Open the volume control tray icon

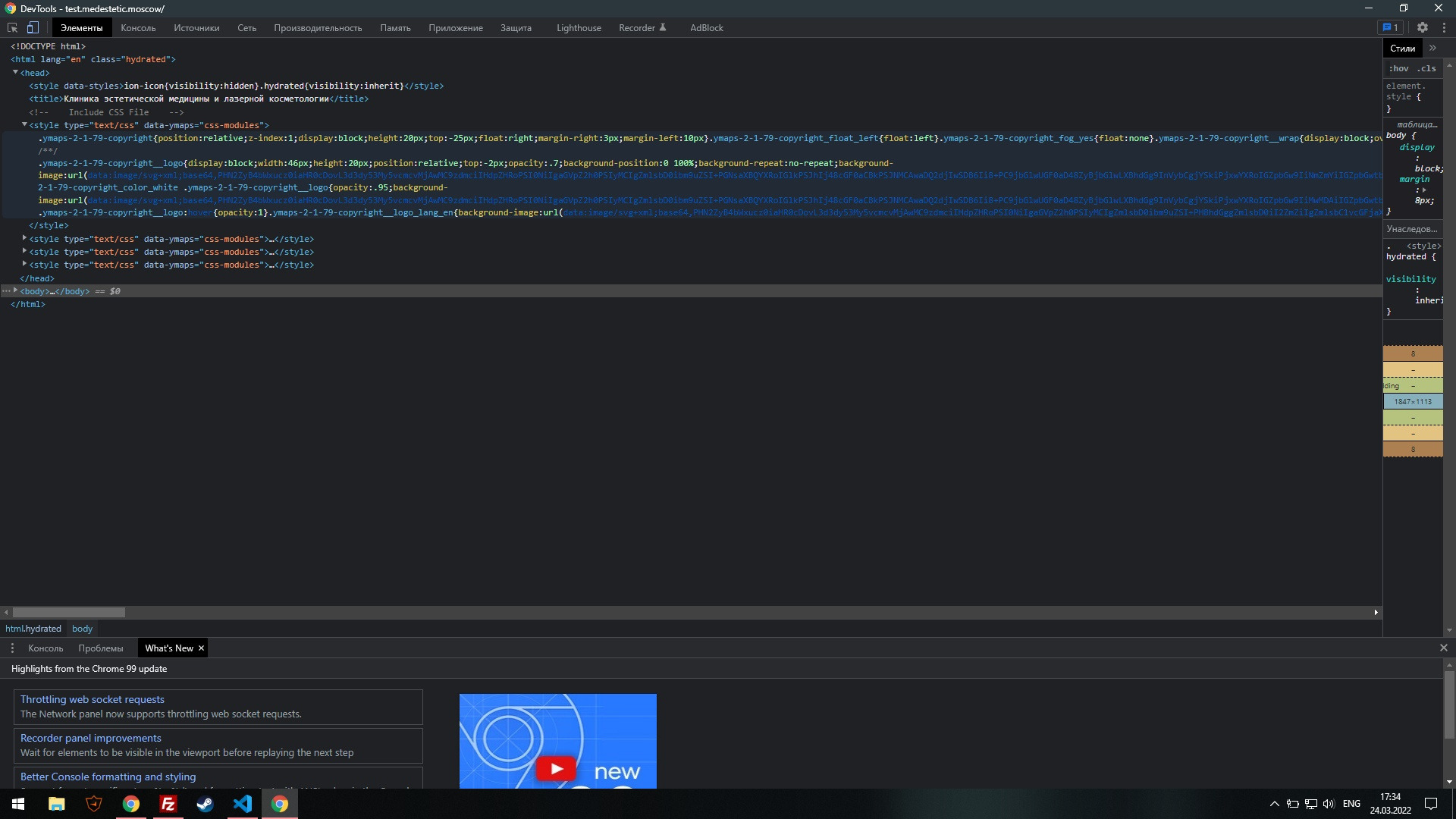(1329, 804)
